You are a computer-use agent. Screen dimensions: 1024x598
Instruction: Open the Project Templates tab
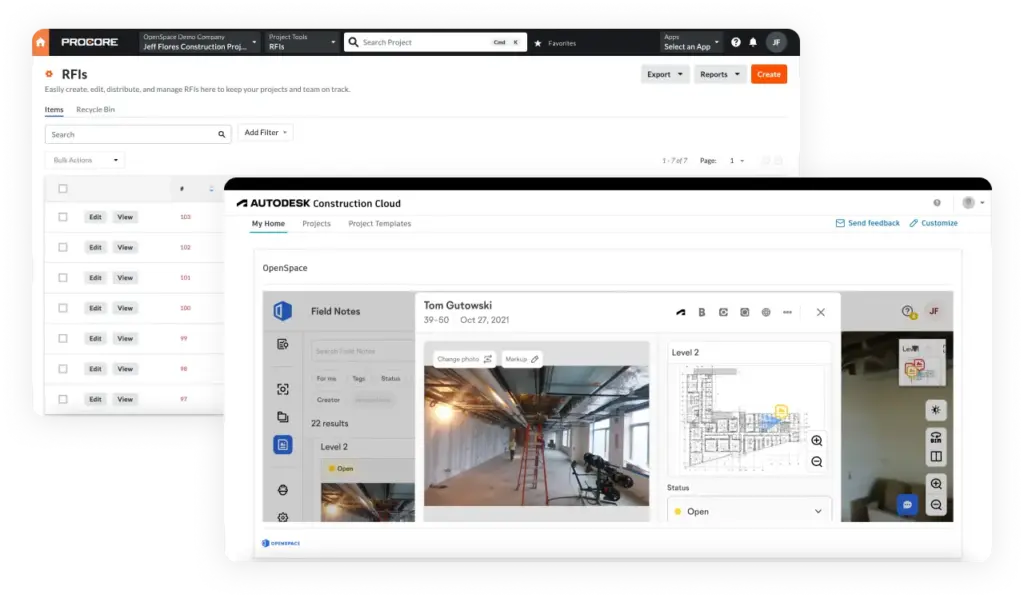[379, 224]
